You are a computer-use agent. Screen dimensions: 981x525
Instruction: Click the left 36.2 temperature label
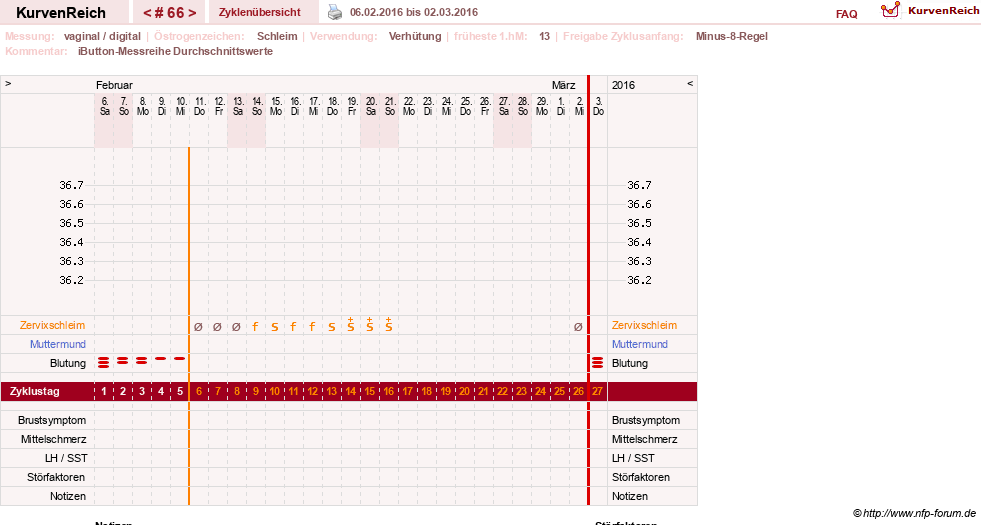[x=71, y=280]
